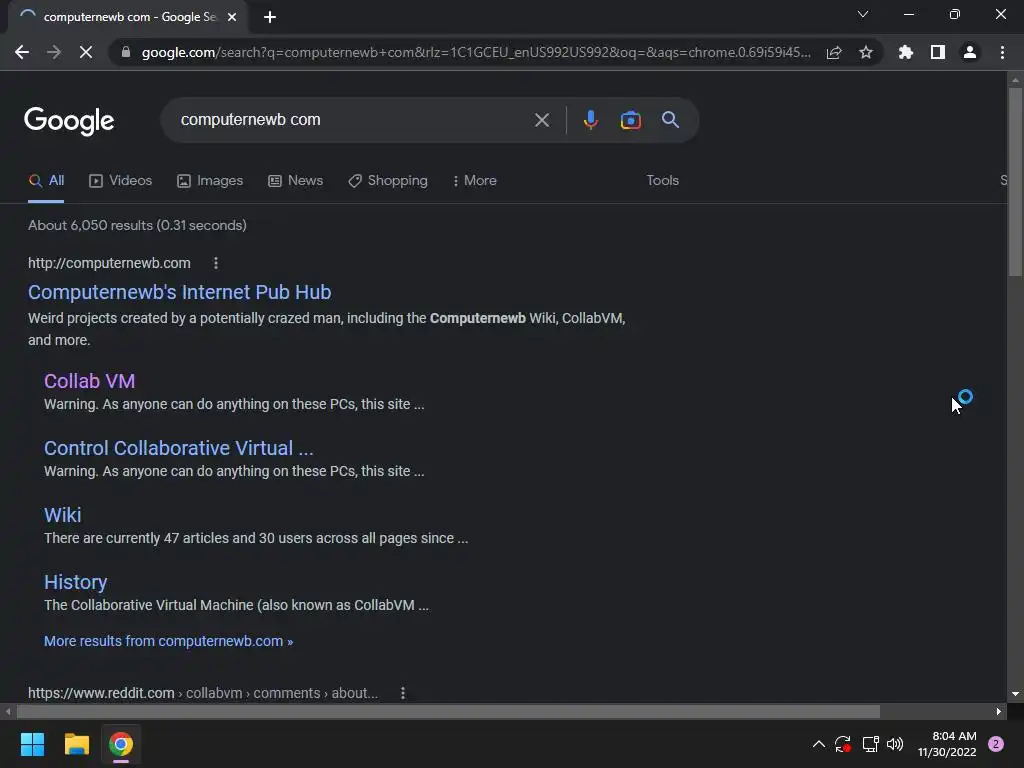Open the network tray icon
The image size is (1024, 768).
pos(870,744)
